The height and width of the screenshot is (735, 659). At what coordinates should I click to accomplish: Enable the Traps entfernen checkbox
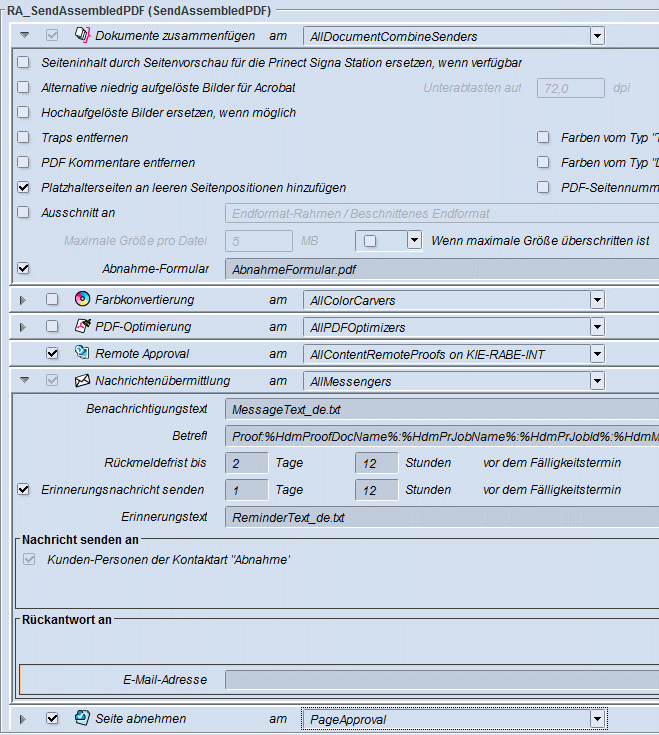[24, 138]
